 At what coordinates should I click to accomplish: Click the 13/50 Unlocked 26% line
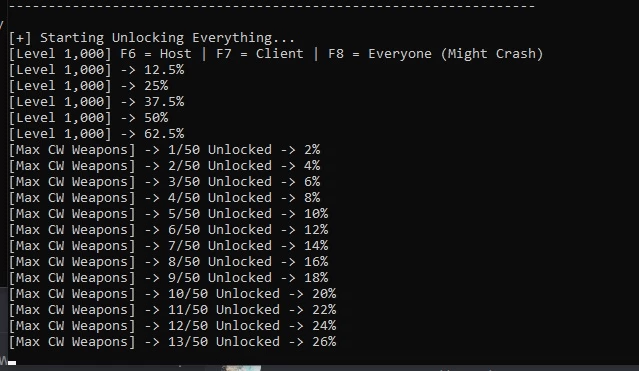pyautogui.click(x=173, y=342)
